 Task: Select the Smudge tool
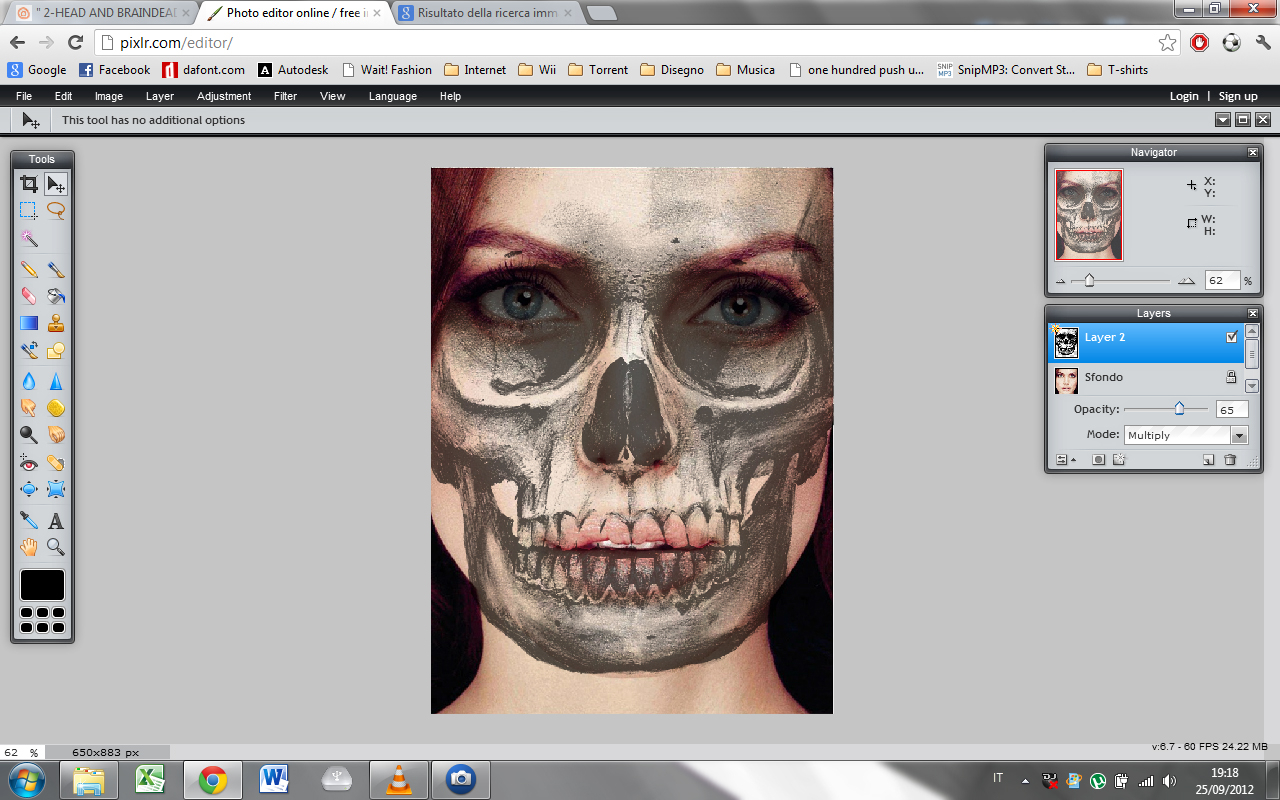pyautogui.click(x=29, y=408)
